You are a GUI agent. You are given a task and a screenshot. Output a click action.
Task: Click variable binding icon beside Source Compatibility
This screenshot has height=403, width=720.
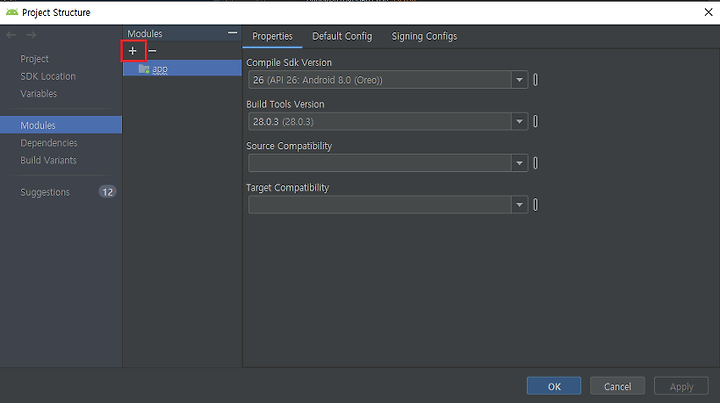click(x=535, y=163)
